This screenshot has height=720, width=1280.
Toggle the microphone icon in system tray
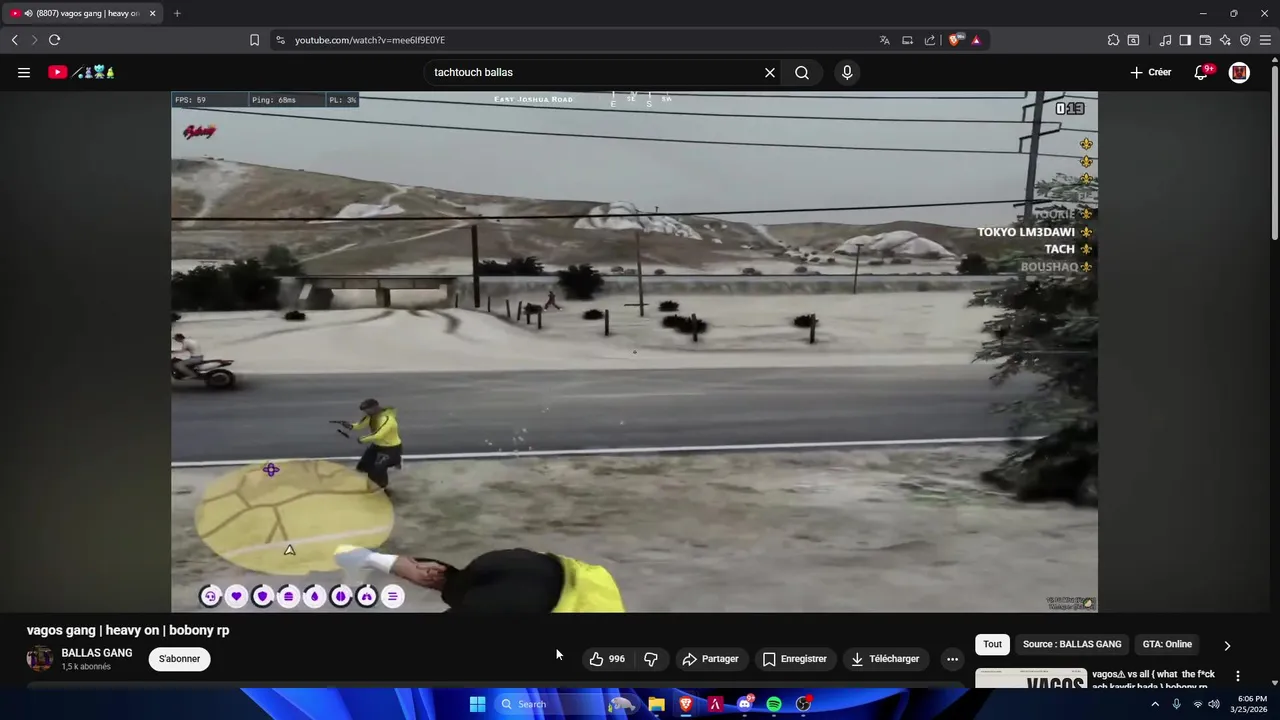1176,704
